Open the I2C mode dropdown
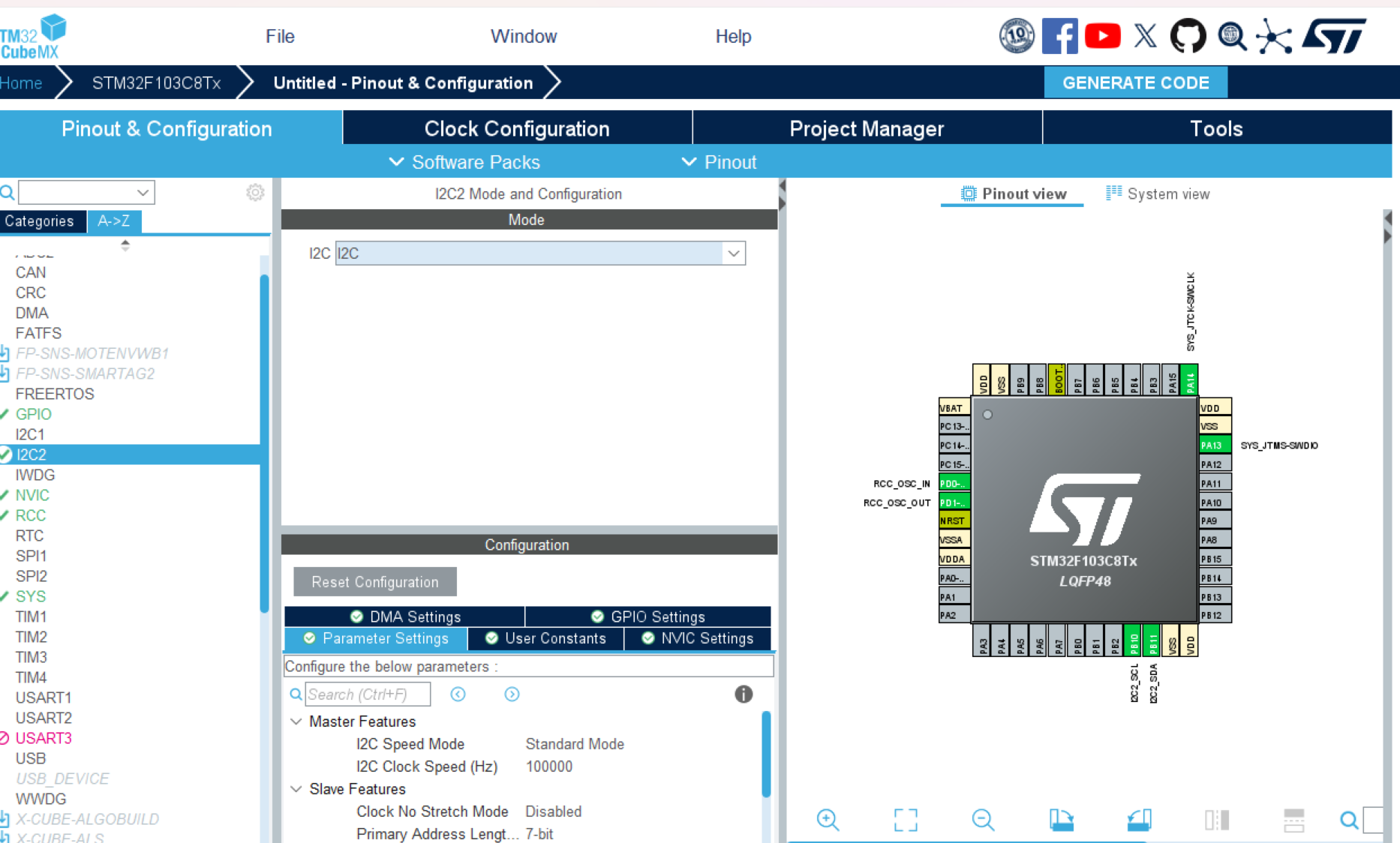 point(733,253)
